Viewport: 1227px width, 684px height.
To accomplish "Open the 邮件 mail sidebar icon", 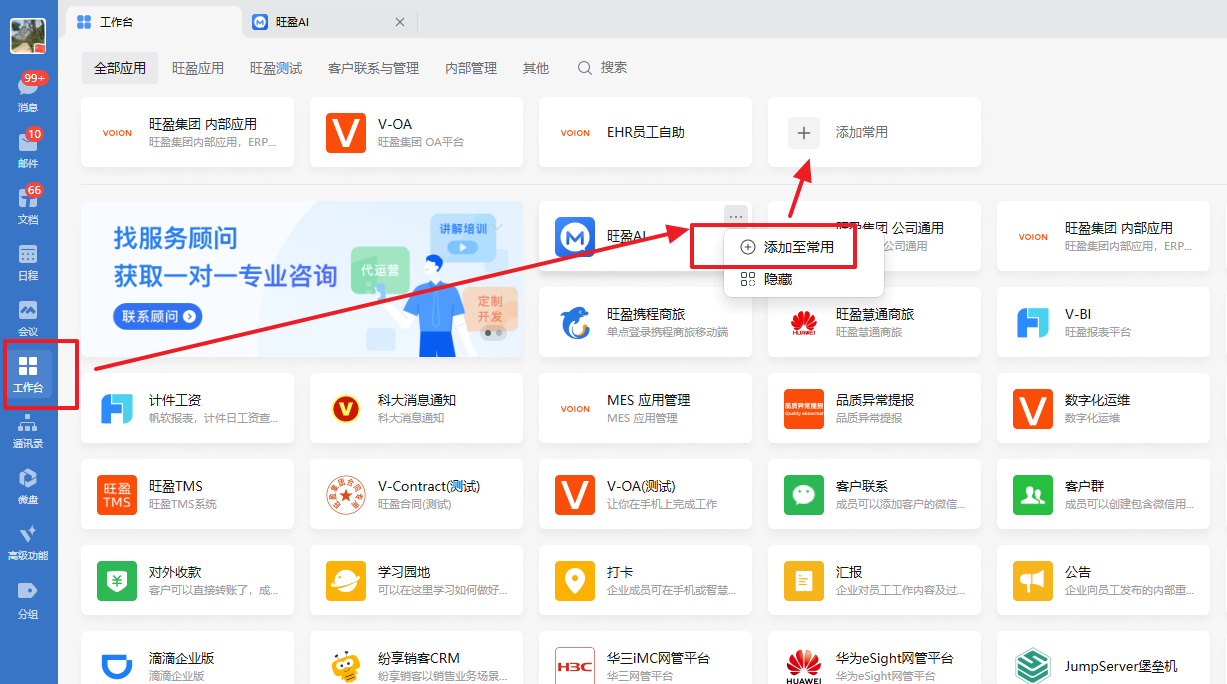I will click(28, 148).
